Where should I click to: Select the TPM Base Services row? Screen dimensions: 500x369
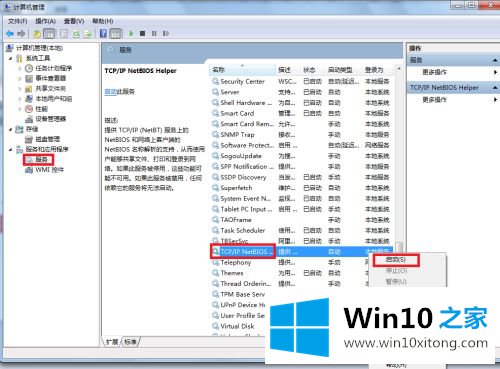(239, 294)
